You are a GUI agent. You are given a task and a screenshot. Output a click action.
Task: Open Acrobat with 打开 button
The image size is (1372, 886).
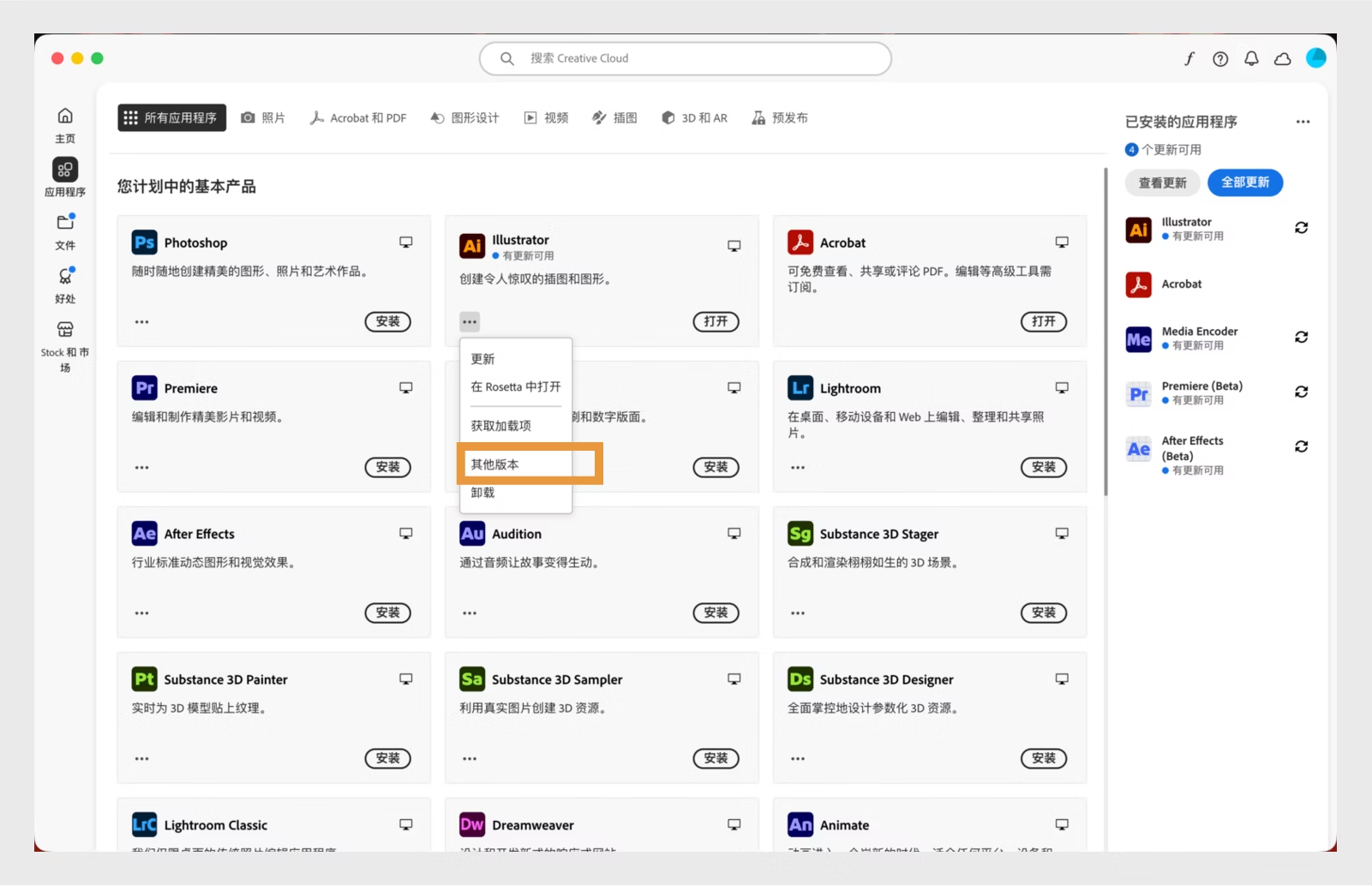1044,321
